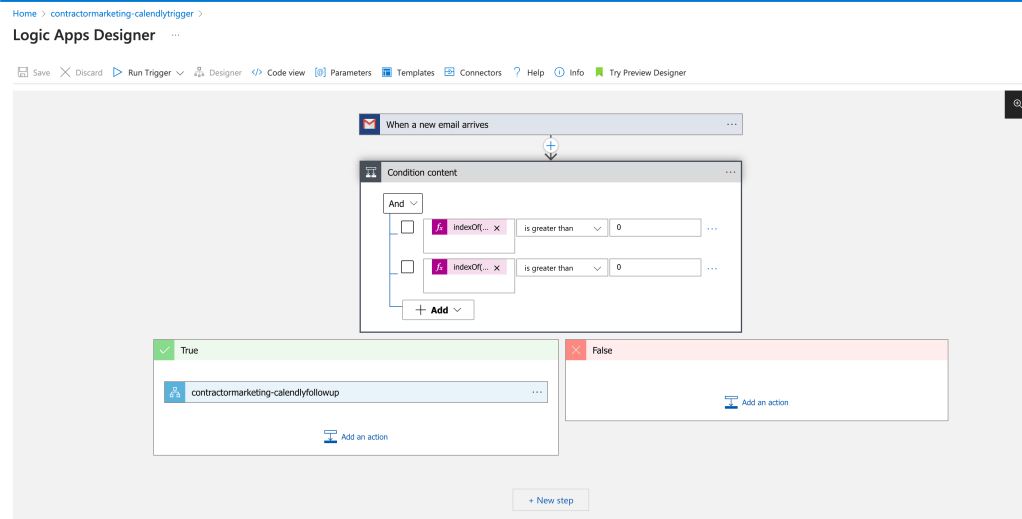Click the Save toolbar label
This screenshot has width=1022, height=519.
click(x=42, y=73)
